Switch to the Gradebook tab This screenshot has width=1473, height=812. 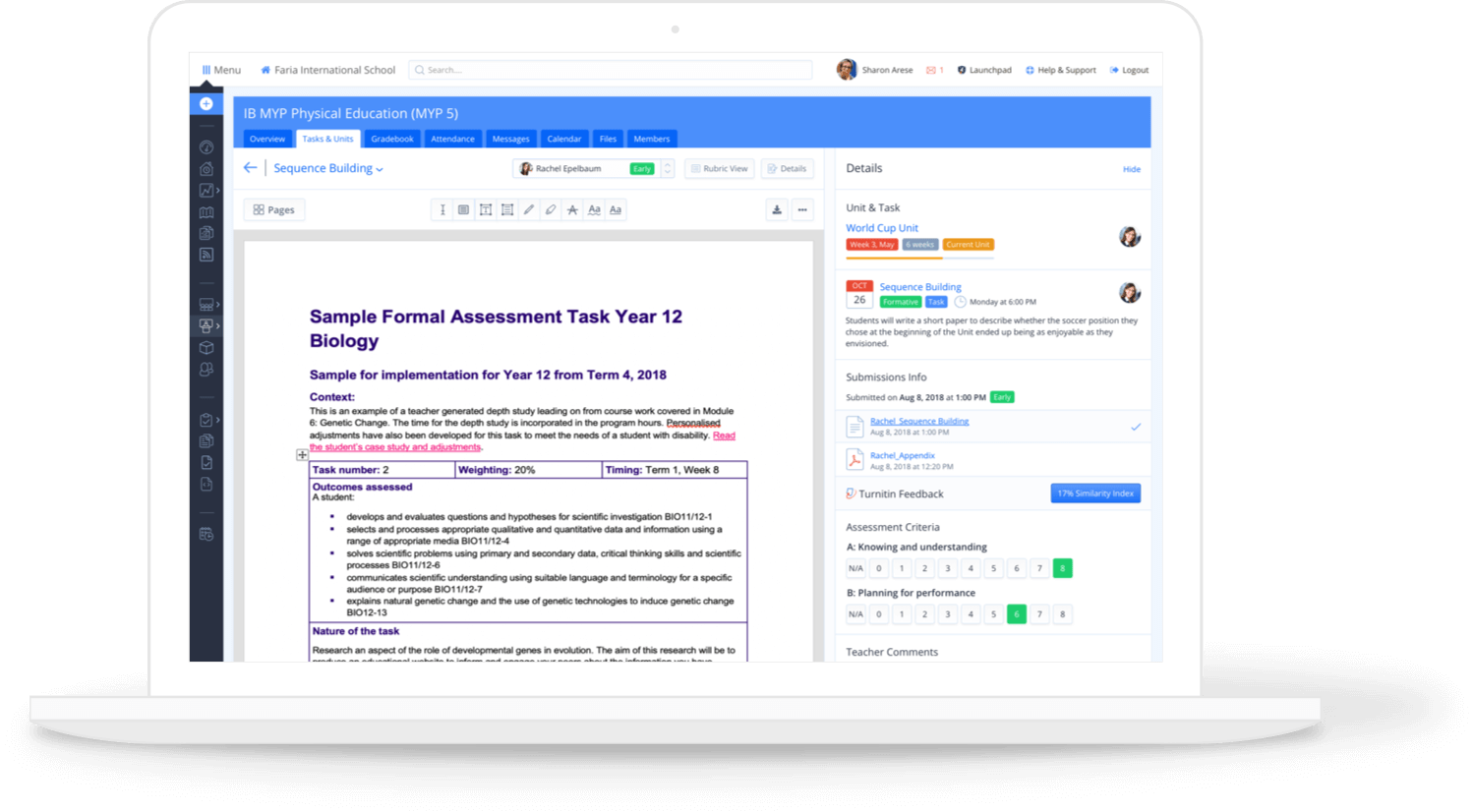392,139
